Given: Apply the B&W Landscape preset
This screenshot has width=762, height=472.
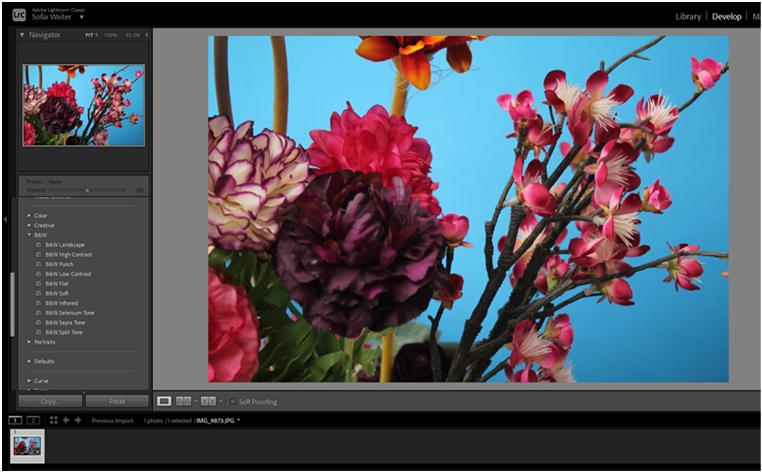Looking at the screenshot, I should click(x=65, y=245).
